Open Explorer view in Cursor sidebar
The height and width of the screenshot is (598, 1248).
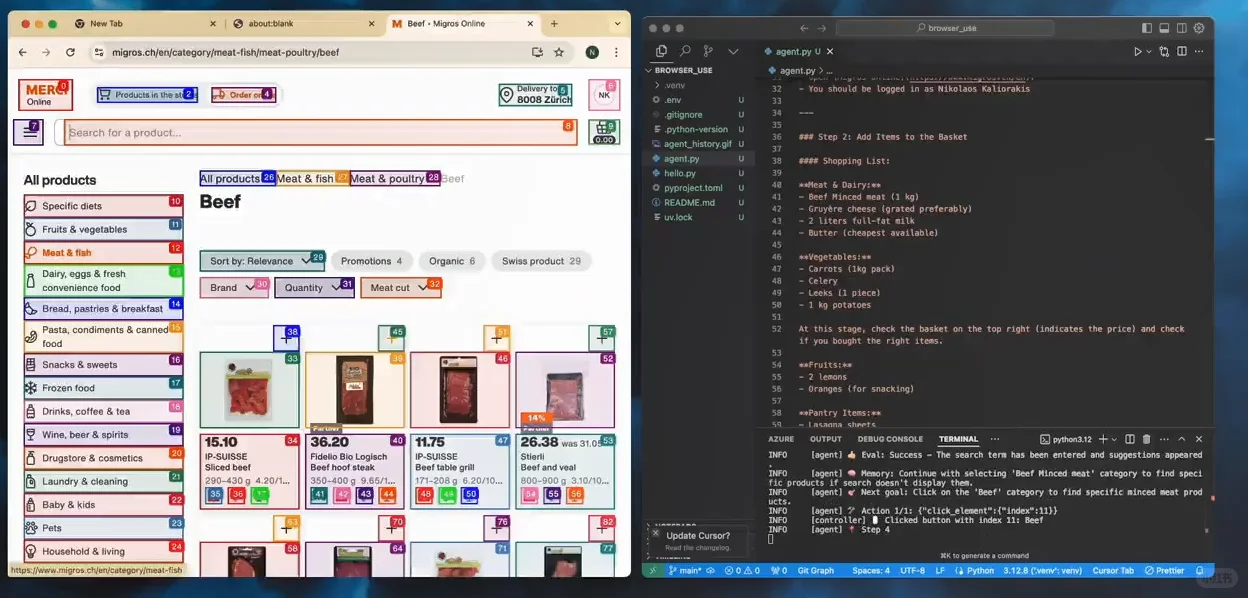click(661, 51)
